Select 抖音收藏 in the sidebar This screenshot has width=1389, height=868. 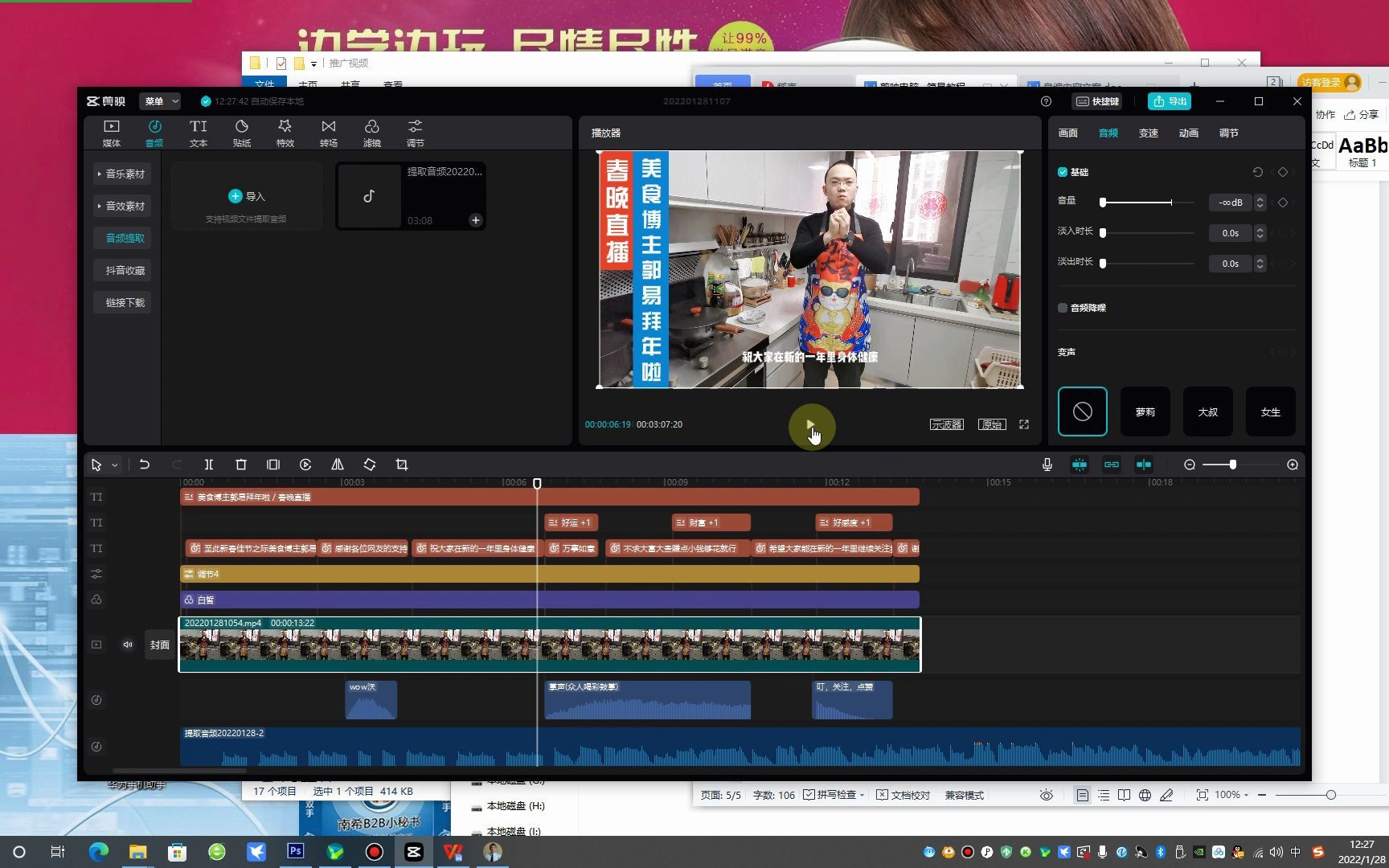point(121,270)
